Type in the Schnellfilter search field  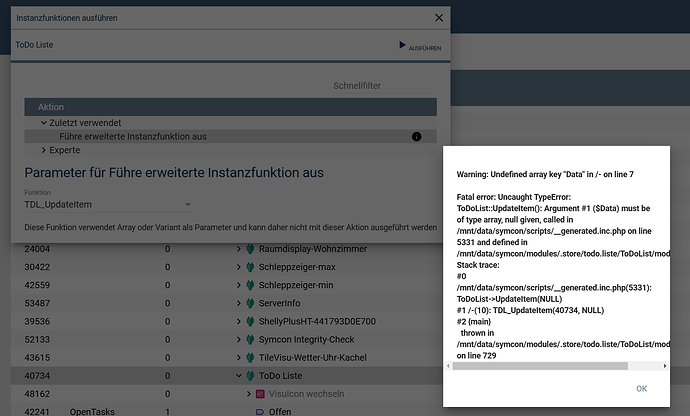(x=384, y=86)
